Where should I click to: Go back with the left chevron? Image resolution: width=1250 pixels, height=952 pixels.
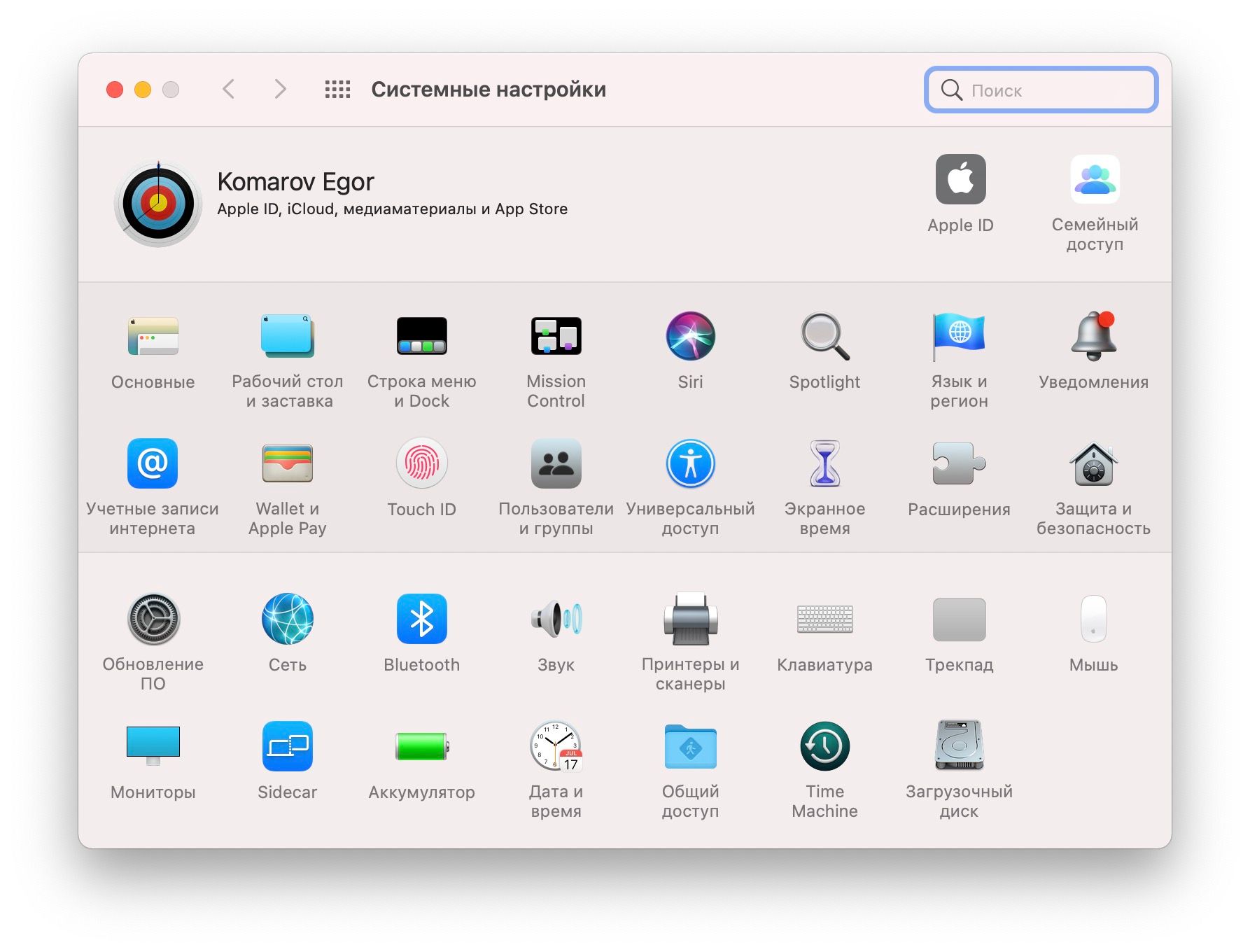[x=228, y=89]
